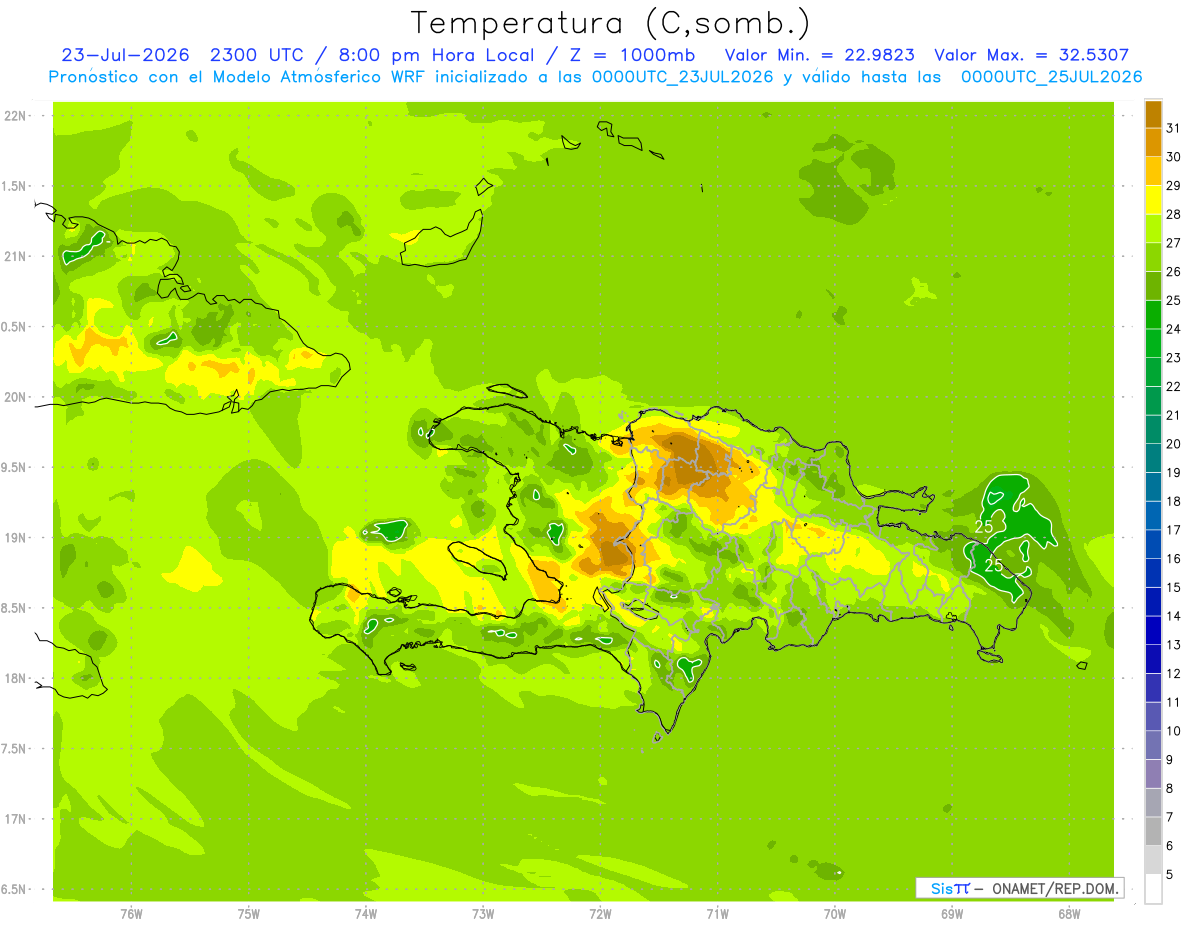Click the '76W' longitude label

point(131,913)
